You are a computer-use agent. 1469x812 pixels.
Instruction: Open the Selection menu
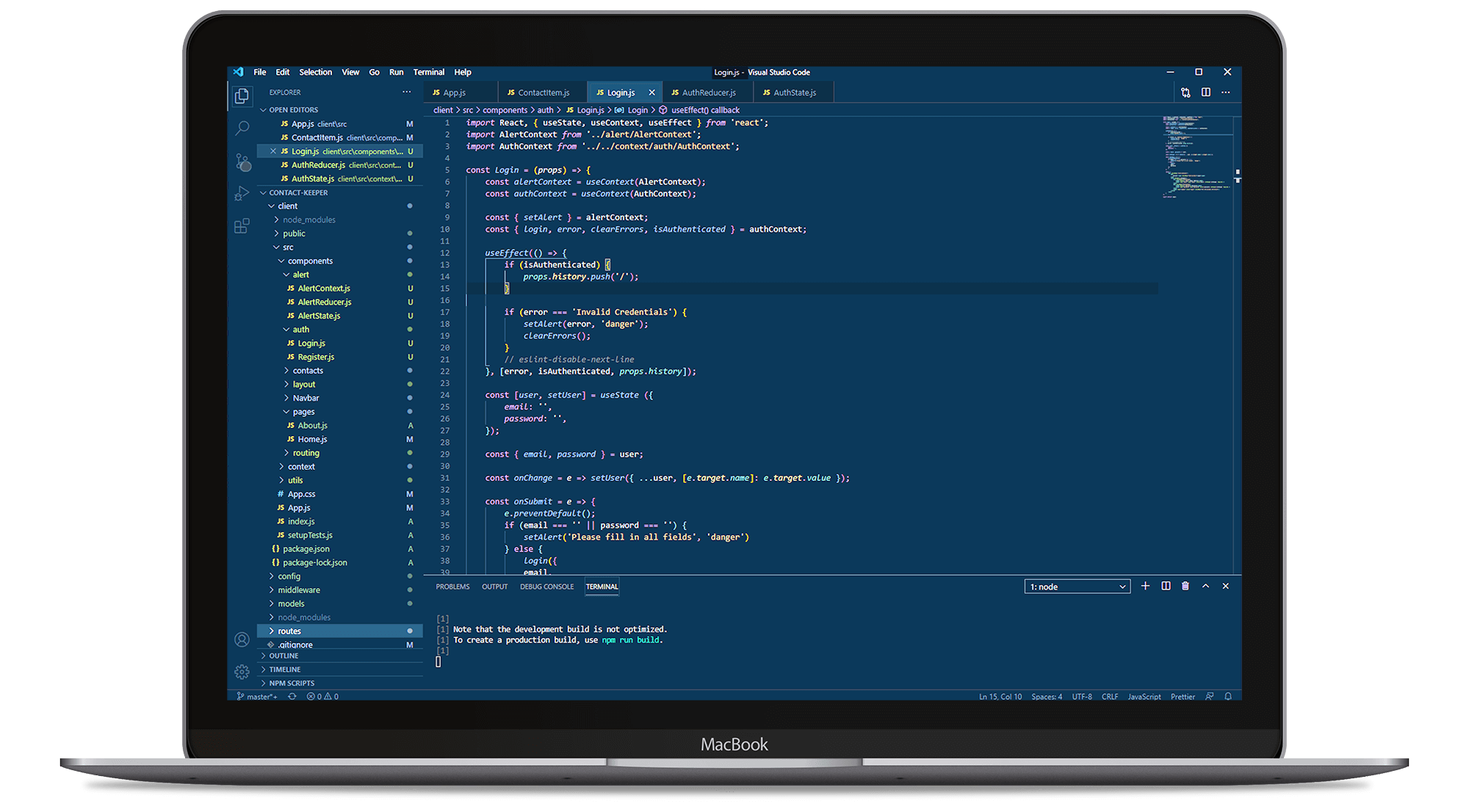pos(316,72)
